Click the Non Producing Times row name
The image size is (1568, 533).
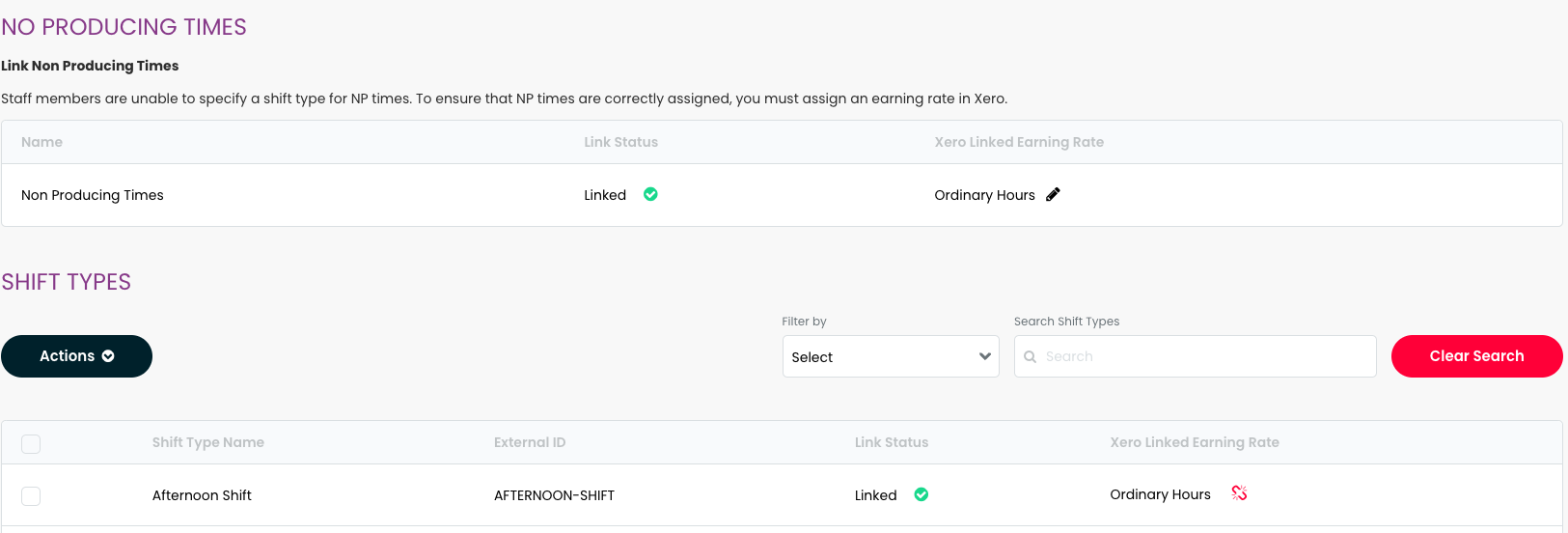(x=93, y=195)
